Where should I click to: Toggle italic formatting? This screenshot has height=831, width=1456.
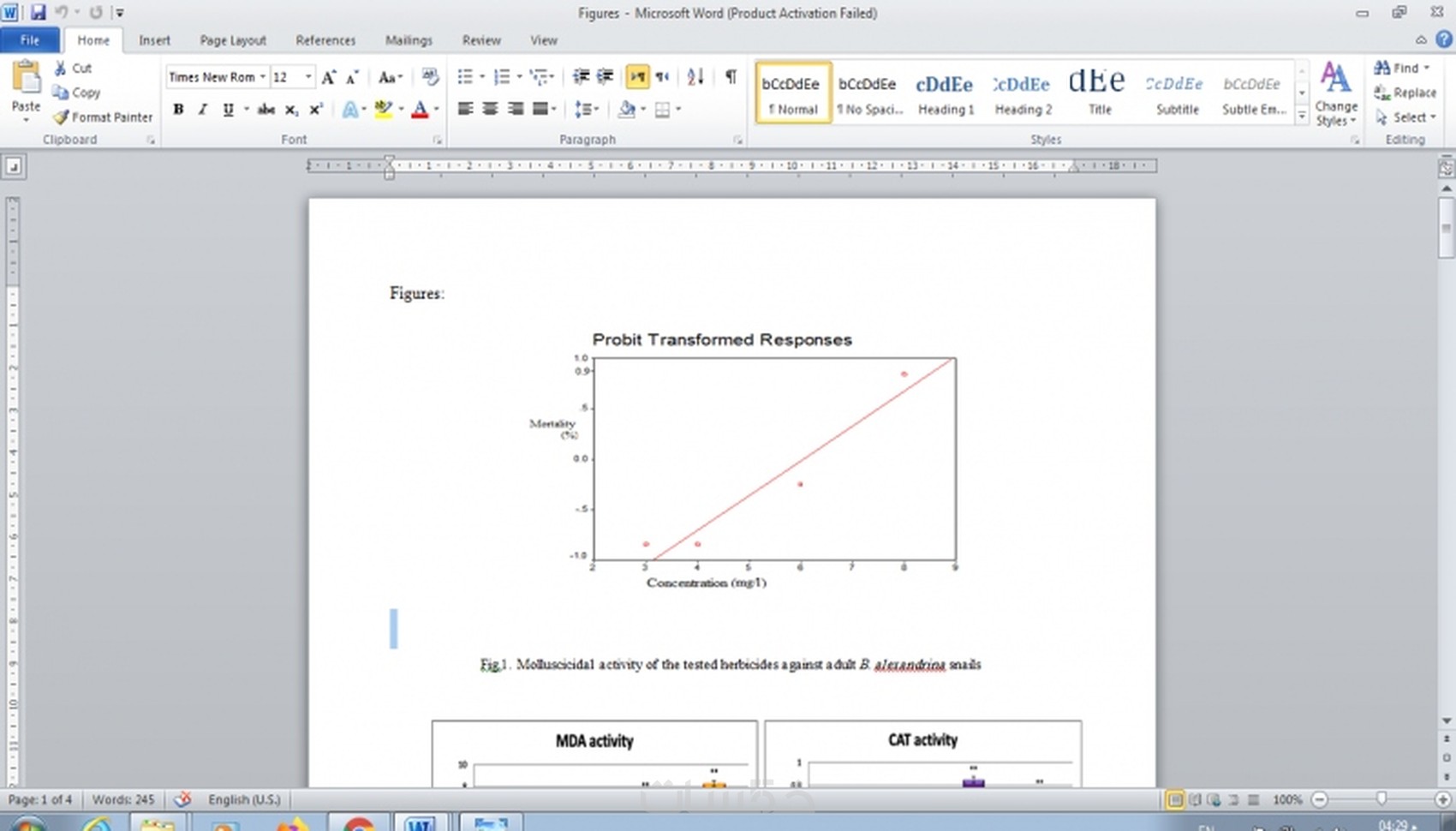coord(202,109)
